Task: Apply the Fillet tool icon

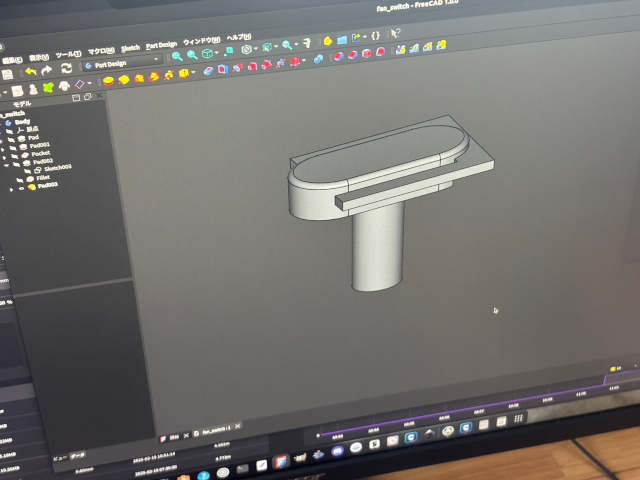Action: tap(338, 56)
